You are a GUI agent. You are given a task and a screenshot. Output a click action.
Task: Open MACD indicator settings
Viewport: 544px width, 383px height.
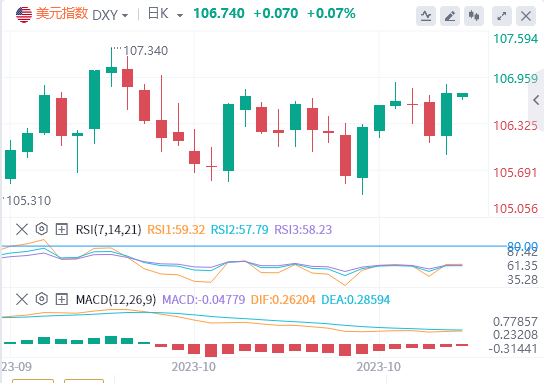pyautogui.click(x=42, y=299)
